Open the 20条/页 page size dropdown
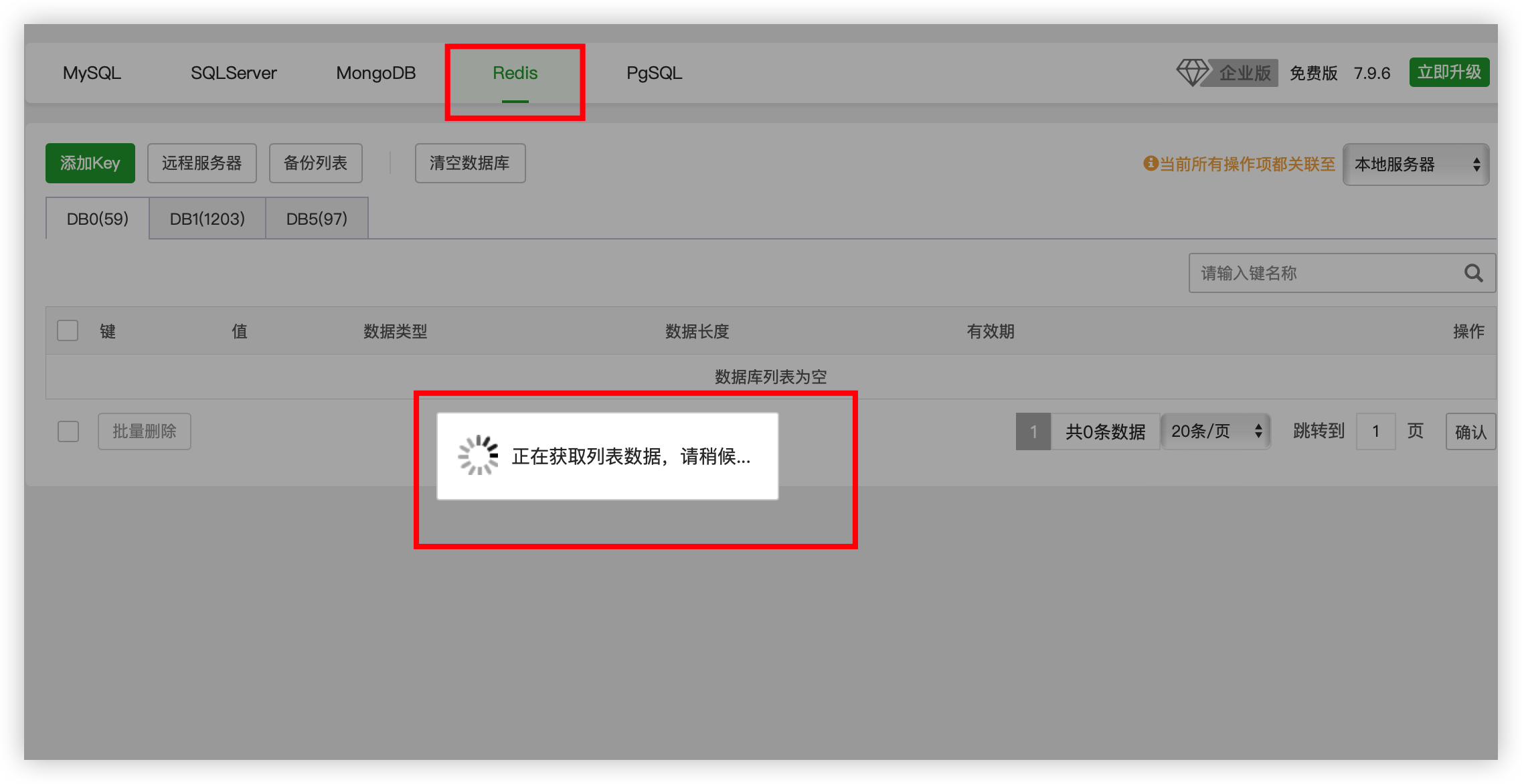This screenshot has width=1522, height=784. pyautogui.click(x=1215, y=431)
